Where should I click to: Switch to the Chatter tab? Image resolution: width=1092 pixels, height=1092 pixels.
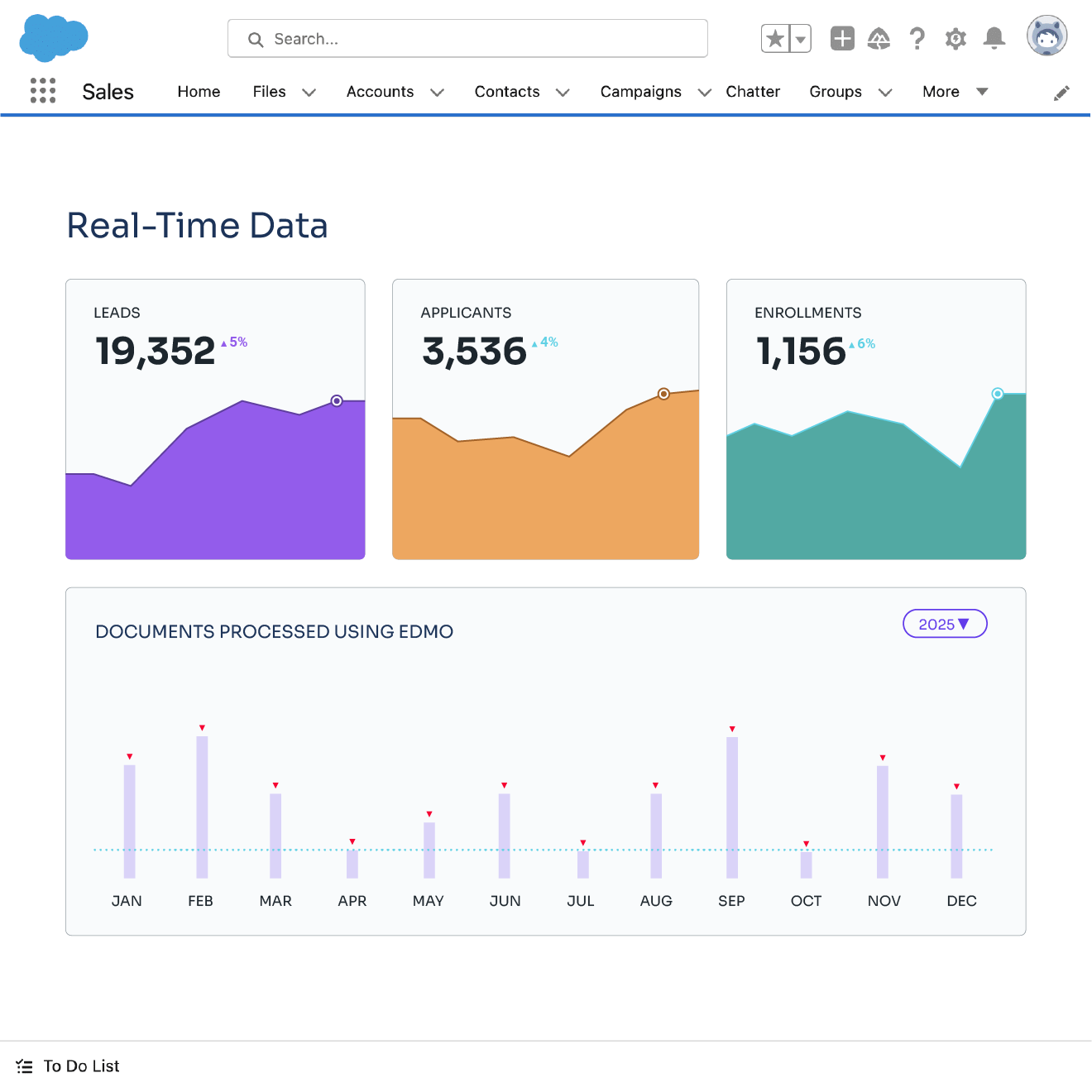[x=752, y=92]
